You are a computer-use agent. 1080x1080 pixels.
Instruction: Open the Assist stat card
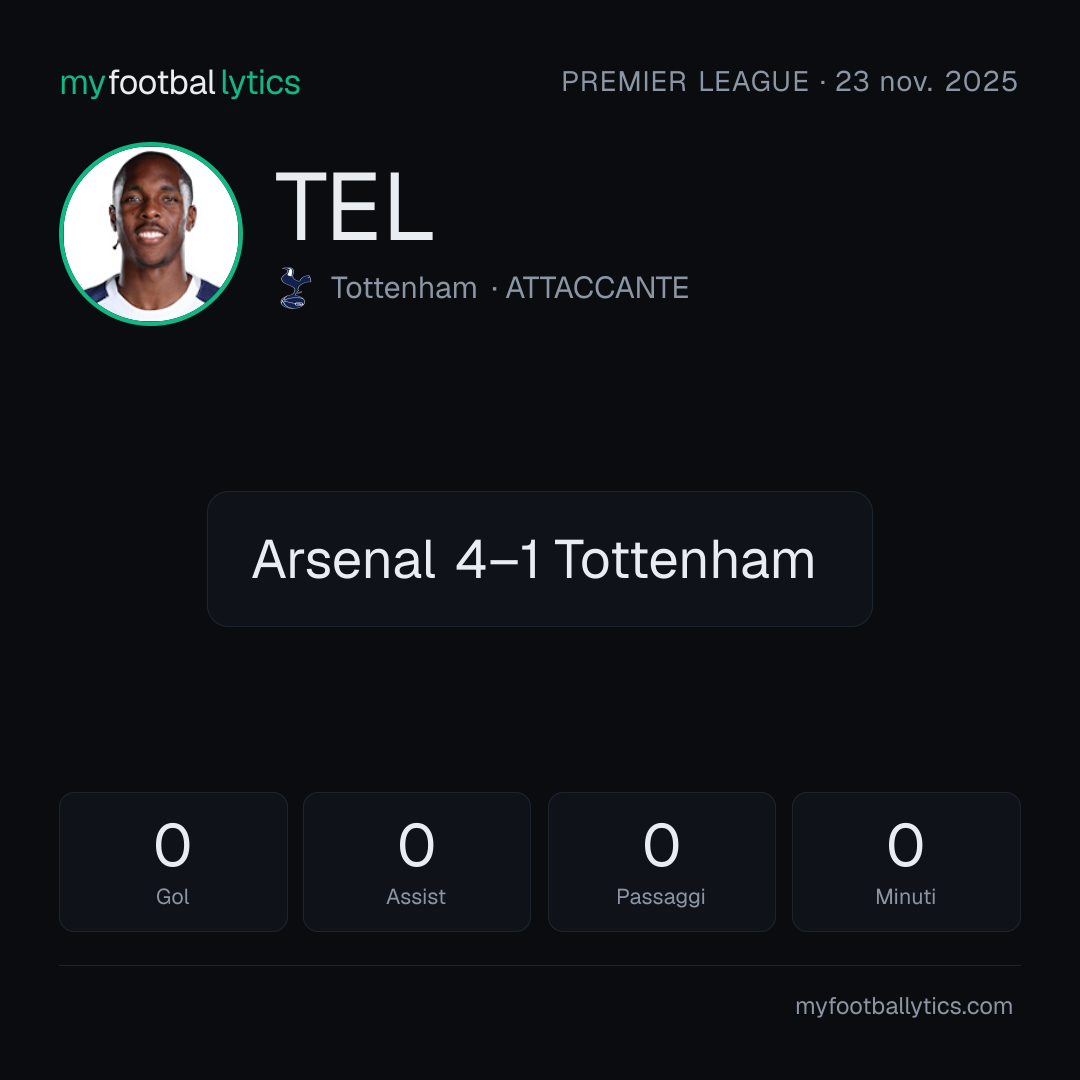[x=417, y=862]
